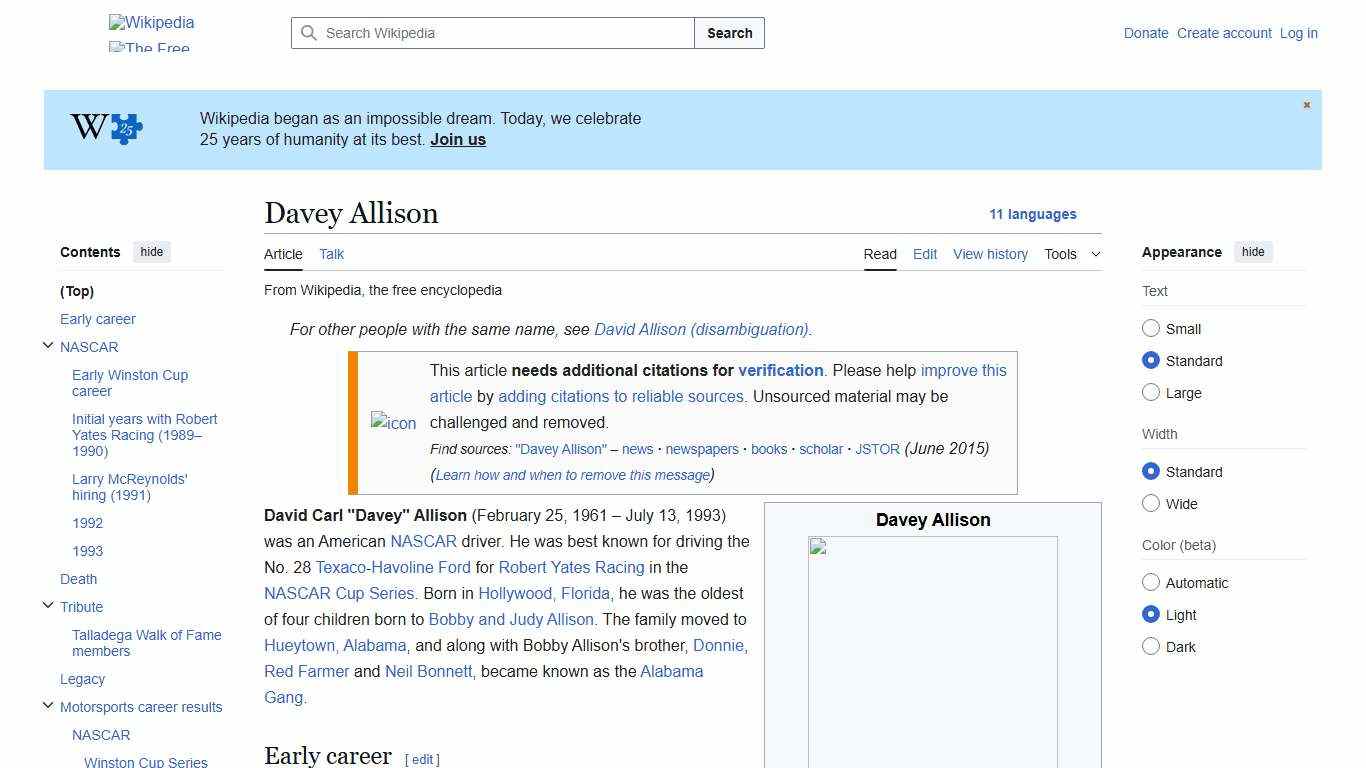Hide the Appearance panel
Image resolution: width=1366 pixels, height=768 pixels.
click(x=1253, y=252)
